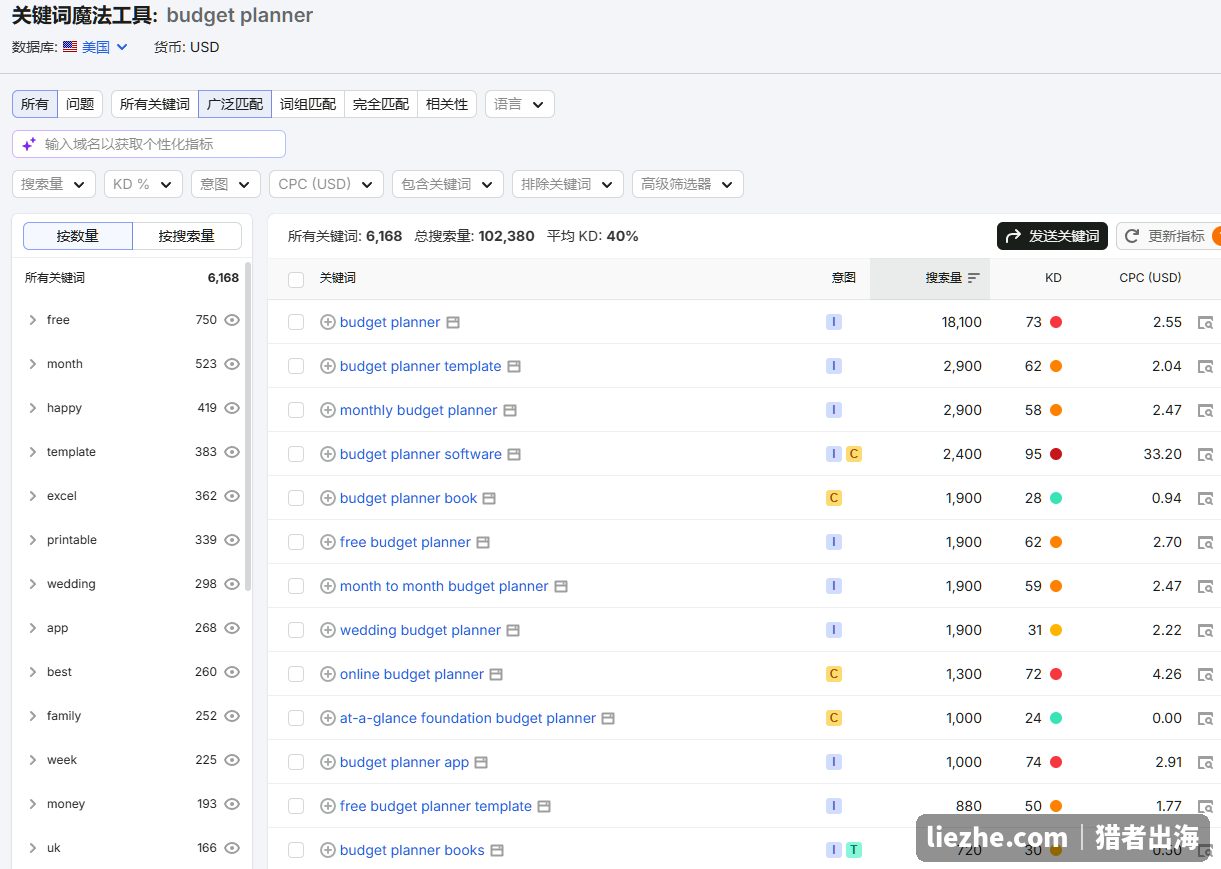View SERP for row with CPC 33.20
The height and width of the screenshot is (869, 1221).
pyautogui.click(x=1206, y=455)
